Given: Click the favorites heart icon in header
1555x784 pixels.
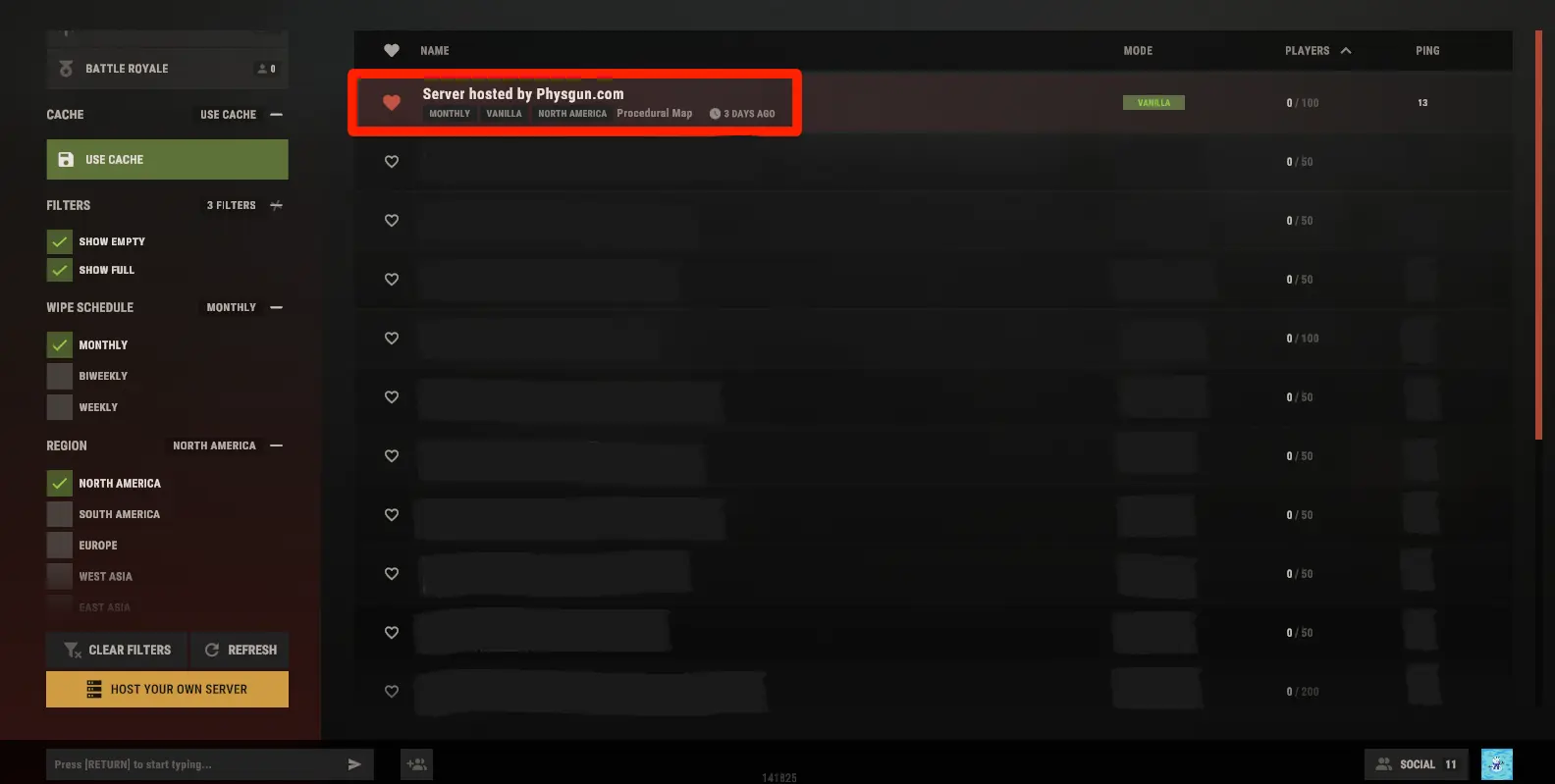Looking at the screenshot, I should pos(391,50).
